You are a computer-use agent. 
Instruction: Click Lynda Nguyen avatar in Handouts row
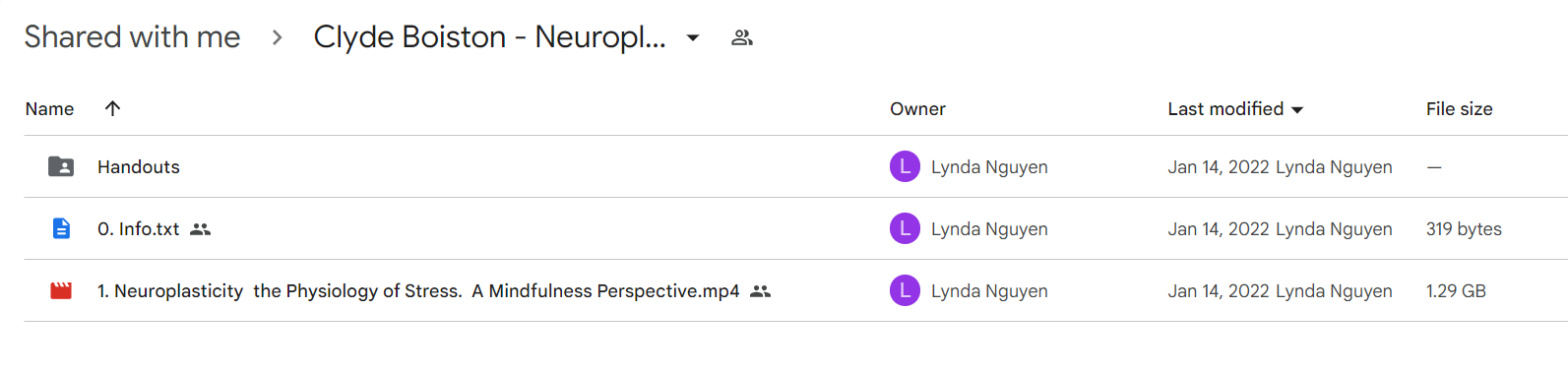coord(905,166)
